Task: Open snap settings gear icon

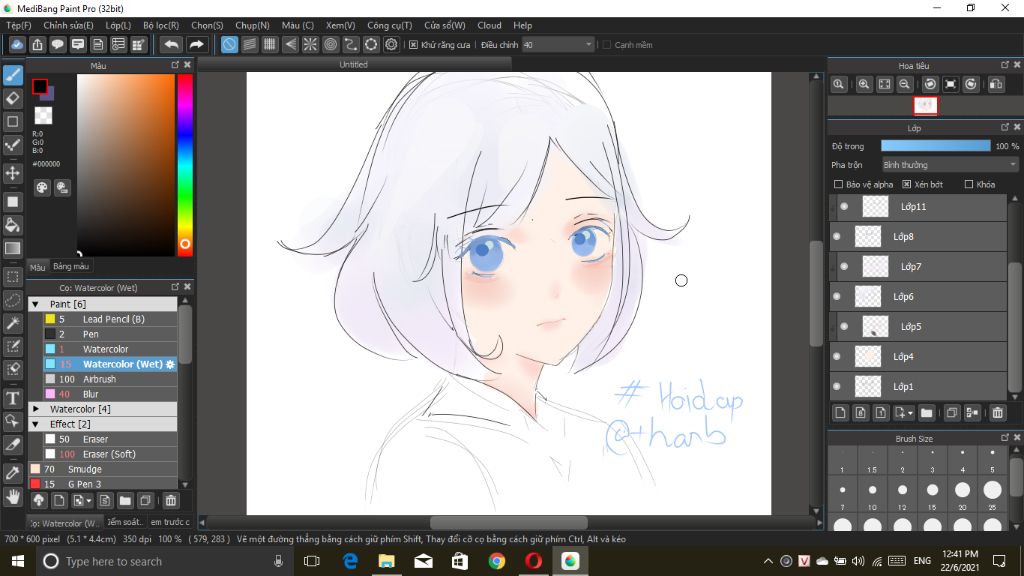Action: pyautogui.click(x=391, y=44)
